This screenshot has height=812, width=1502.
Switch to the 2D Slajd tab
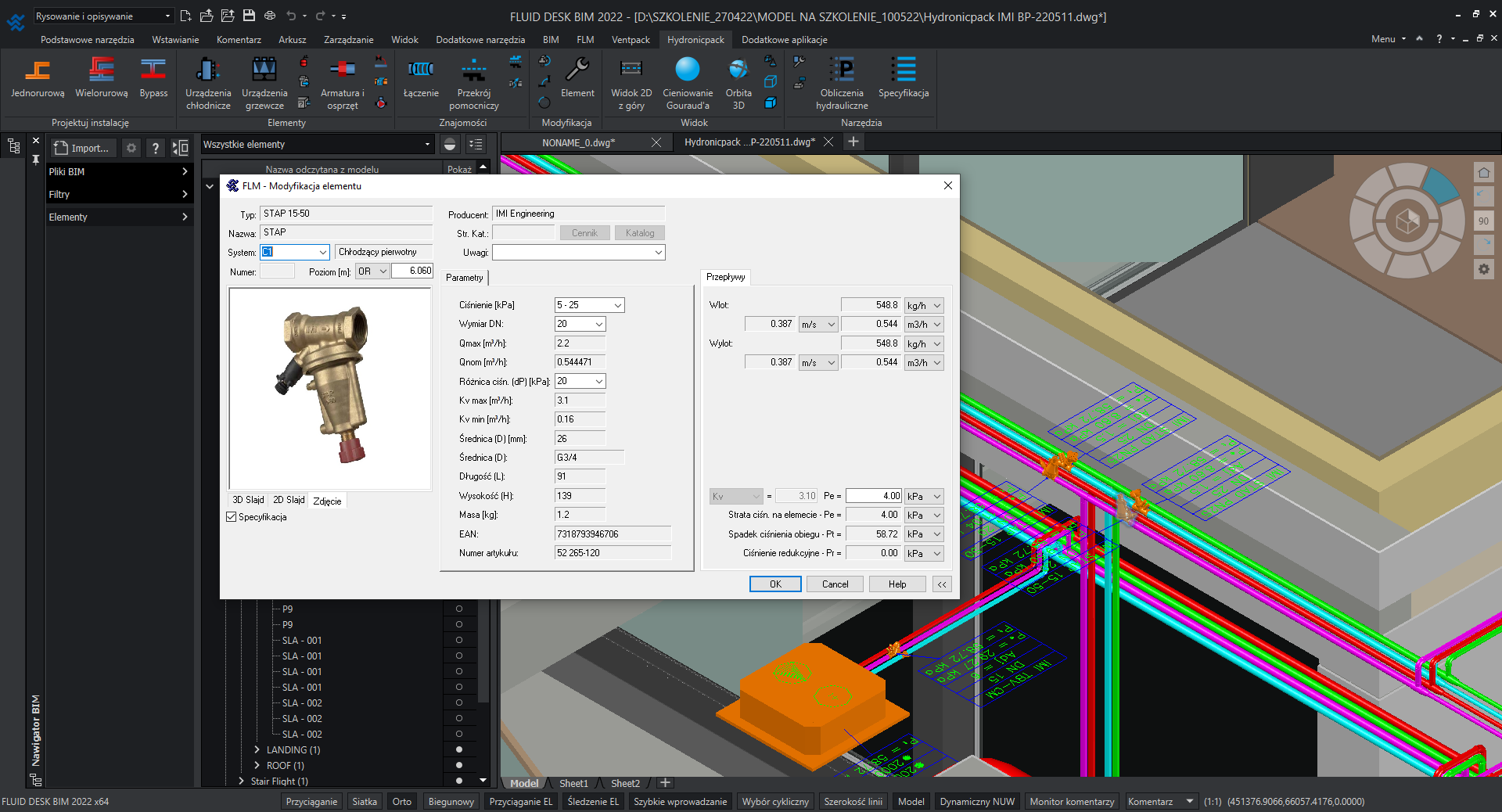click(x=289, y=500)
